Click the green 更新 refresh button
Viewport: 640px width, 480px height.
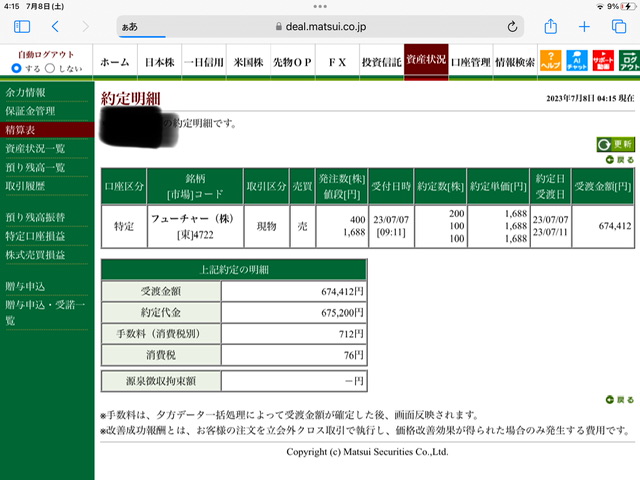pos(616,144)
